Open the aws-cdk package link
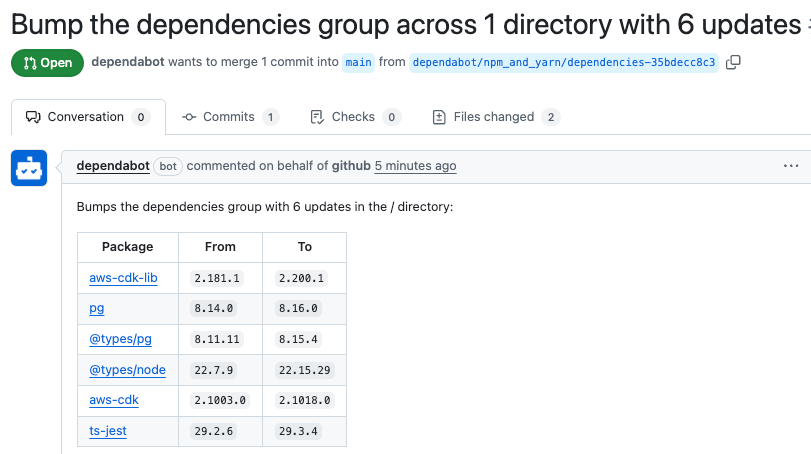811x454 pixels. (114, 400)
